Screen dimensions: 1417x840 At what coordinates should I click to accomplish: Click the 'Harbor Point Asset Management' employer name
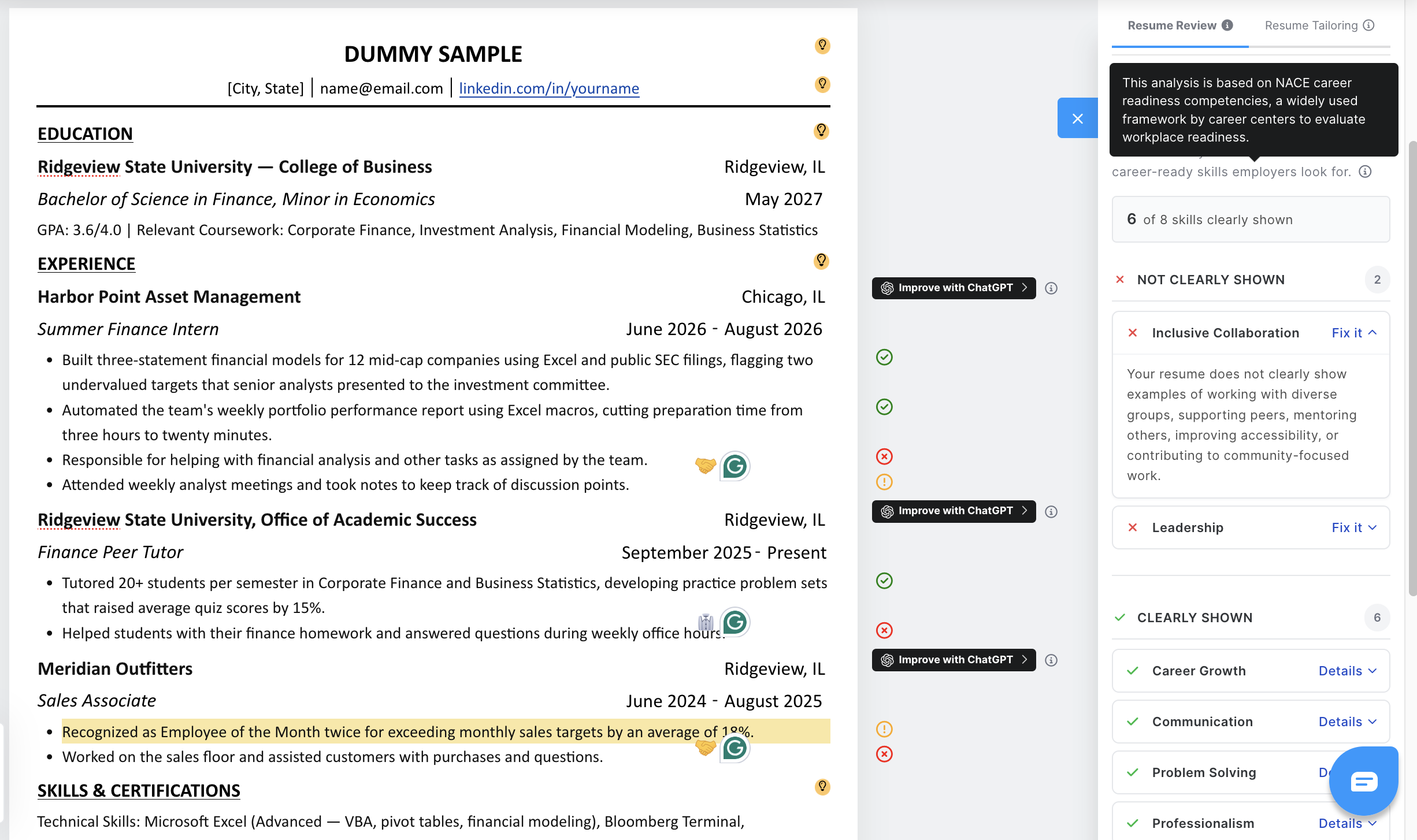(x=169, y=297)
